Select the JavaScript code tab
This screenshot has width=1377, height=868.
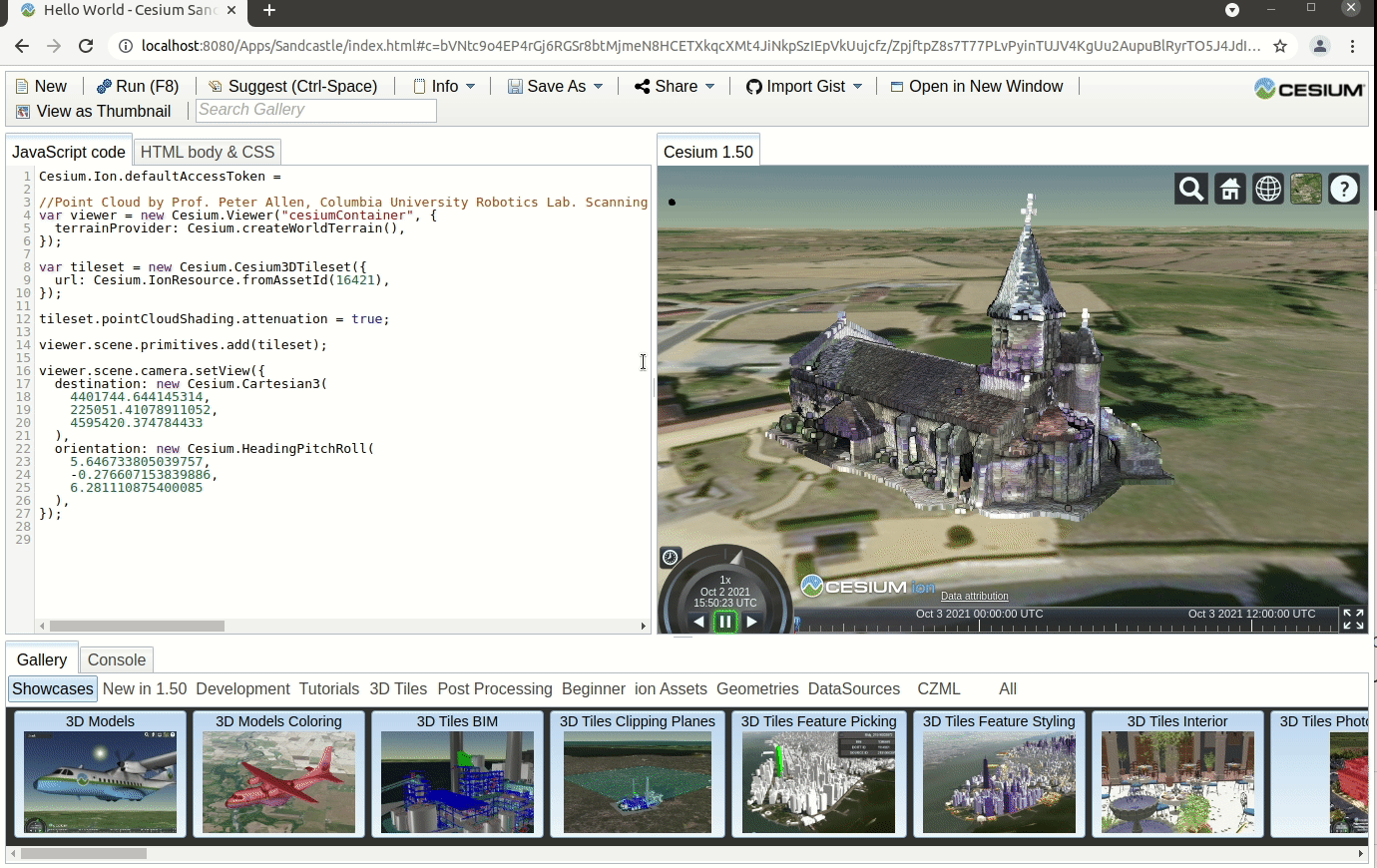coord(69,152)
